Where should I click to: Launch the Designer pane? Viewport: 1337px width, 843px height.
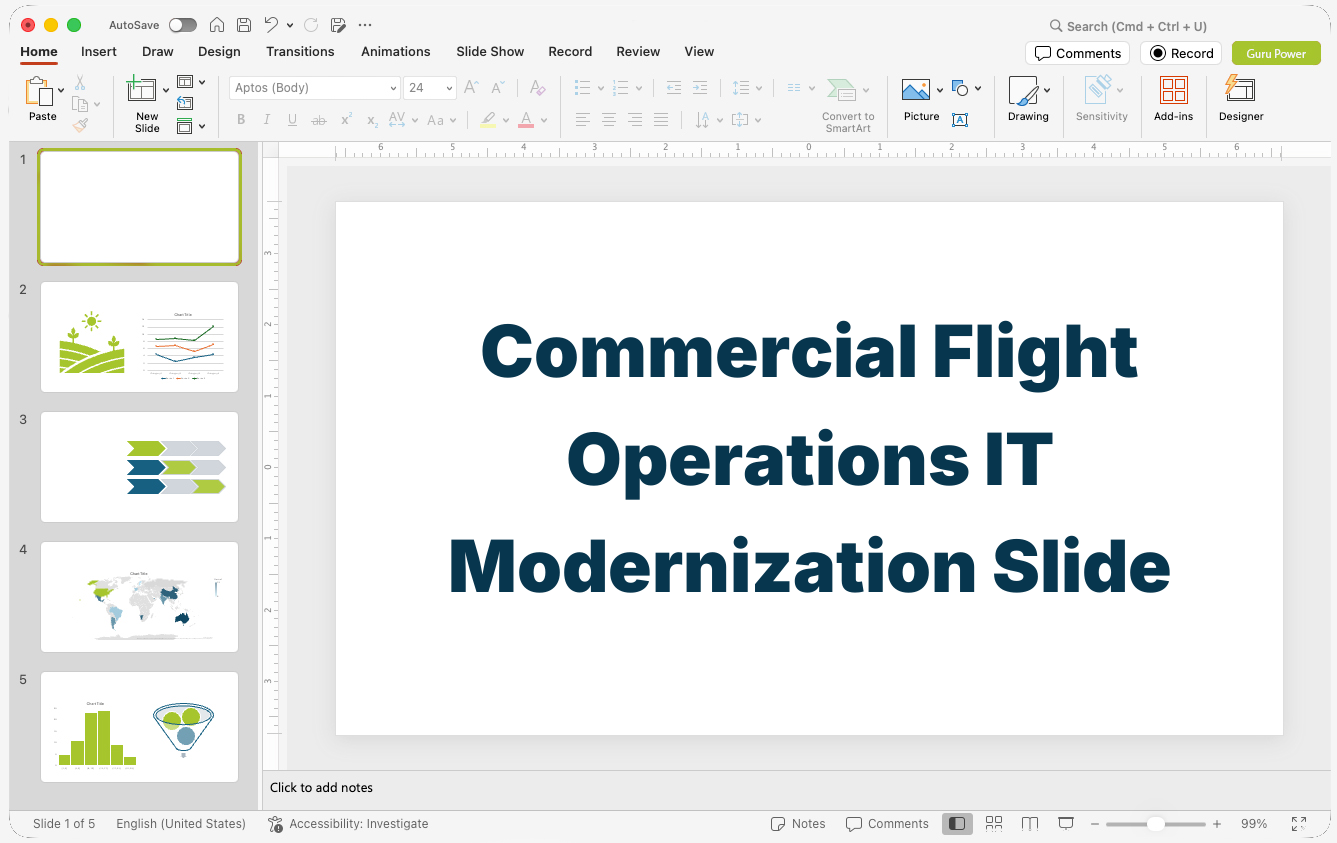pos(1241,98)
